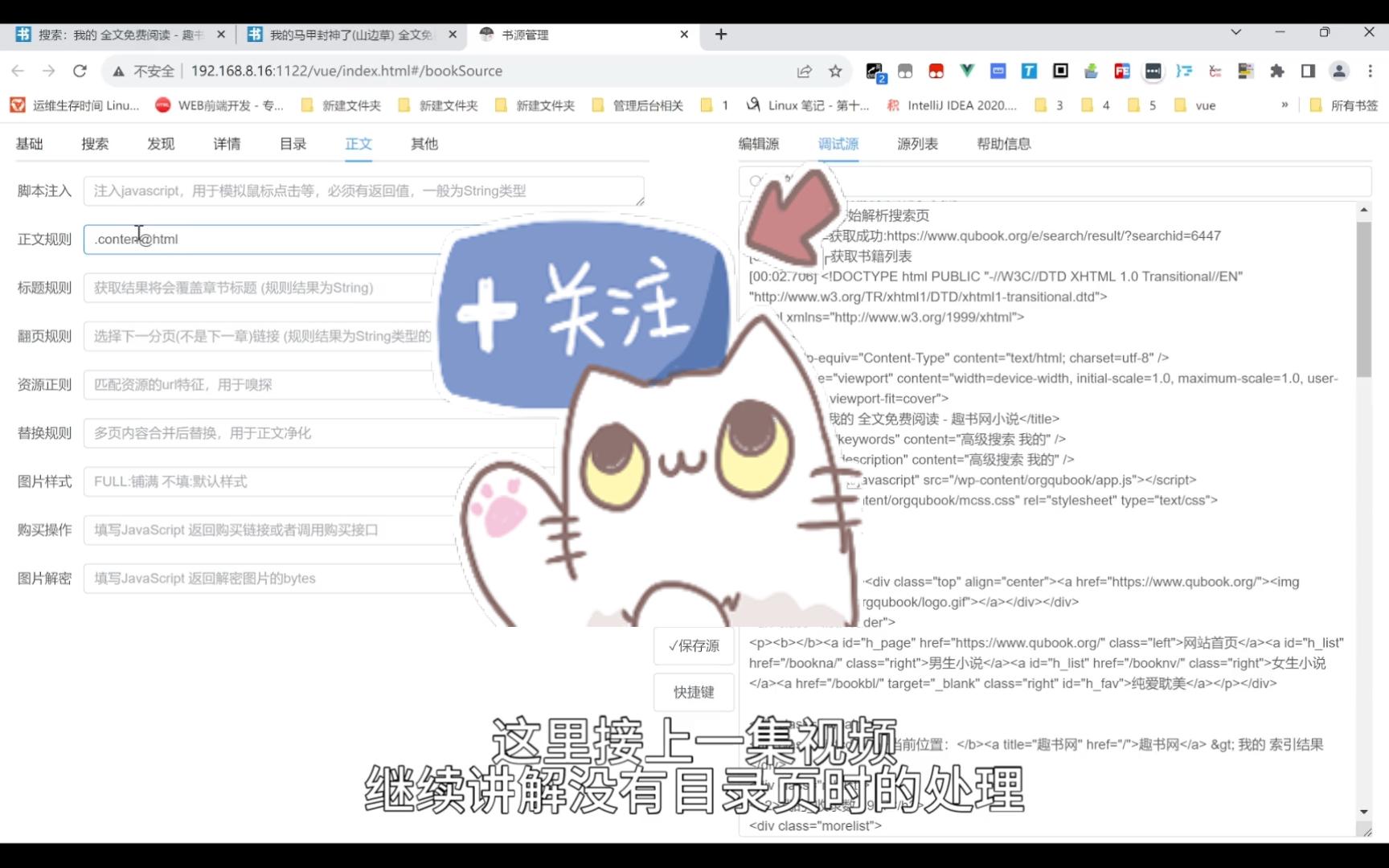Bookmark this page with the star icon
The width and height of the screenshot is (1389, 868).
tap(835, 71)
